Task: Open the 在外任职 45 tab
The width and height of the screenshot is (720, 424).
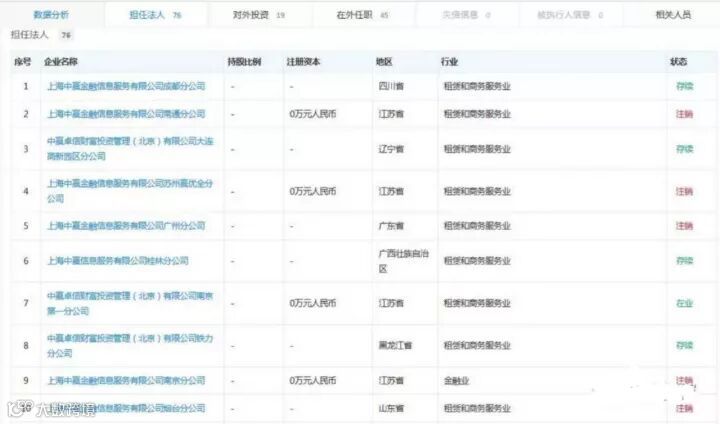Action: click(362, 15)
